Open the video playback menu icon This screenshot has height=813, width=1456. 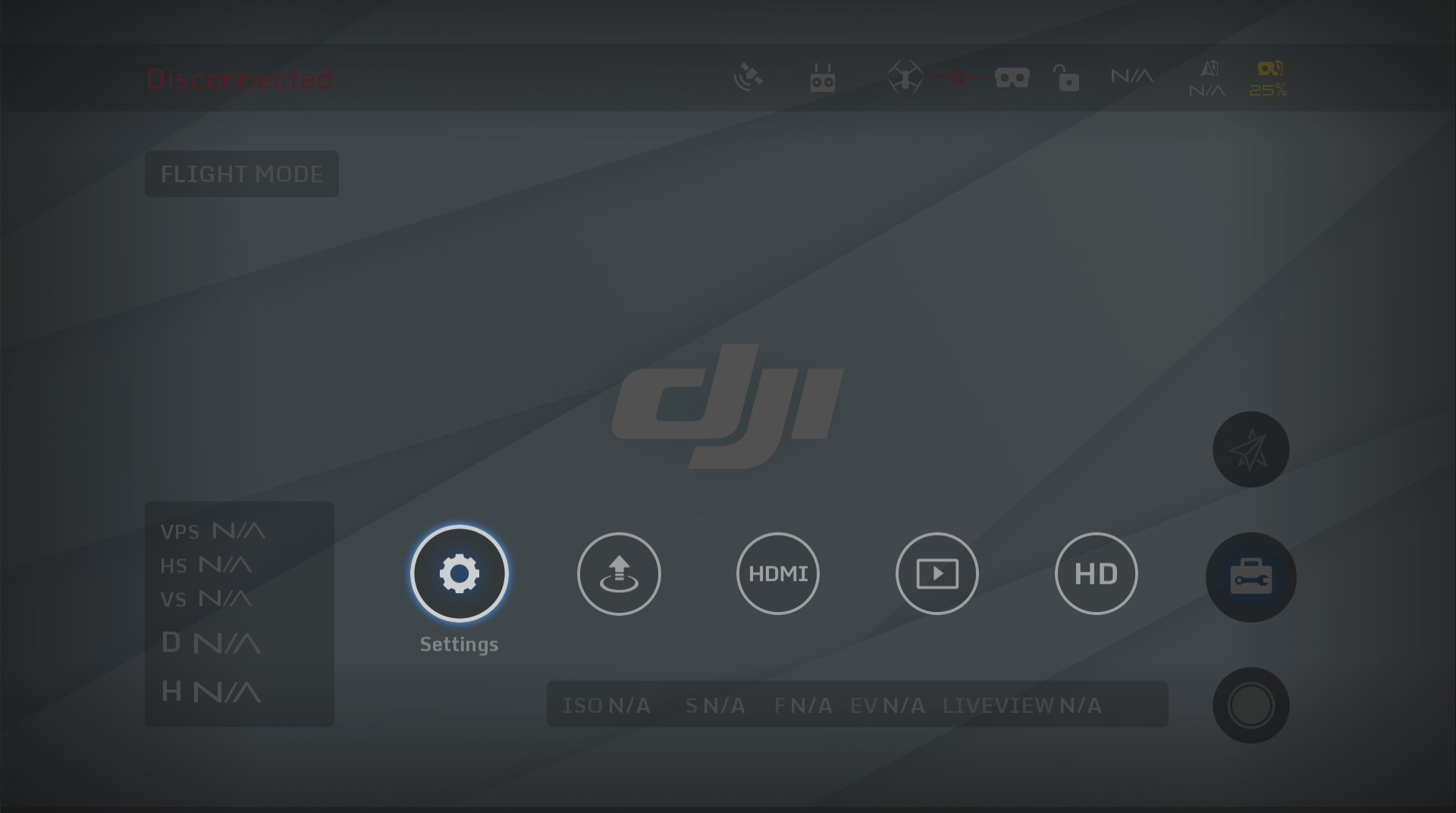pos(937,573)
